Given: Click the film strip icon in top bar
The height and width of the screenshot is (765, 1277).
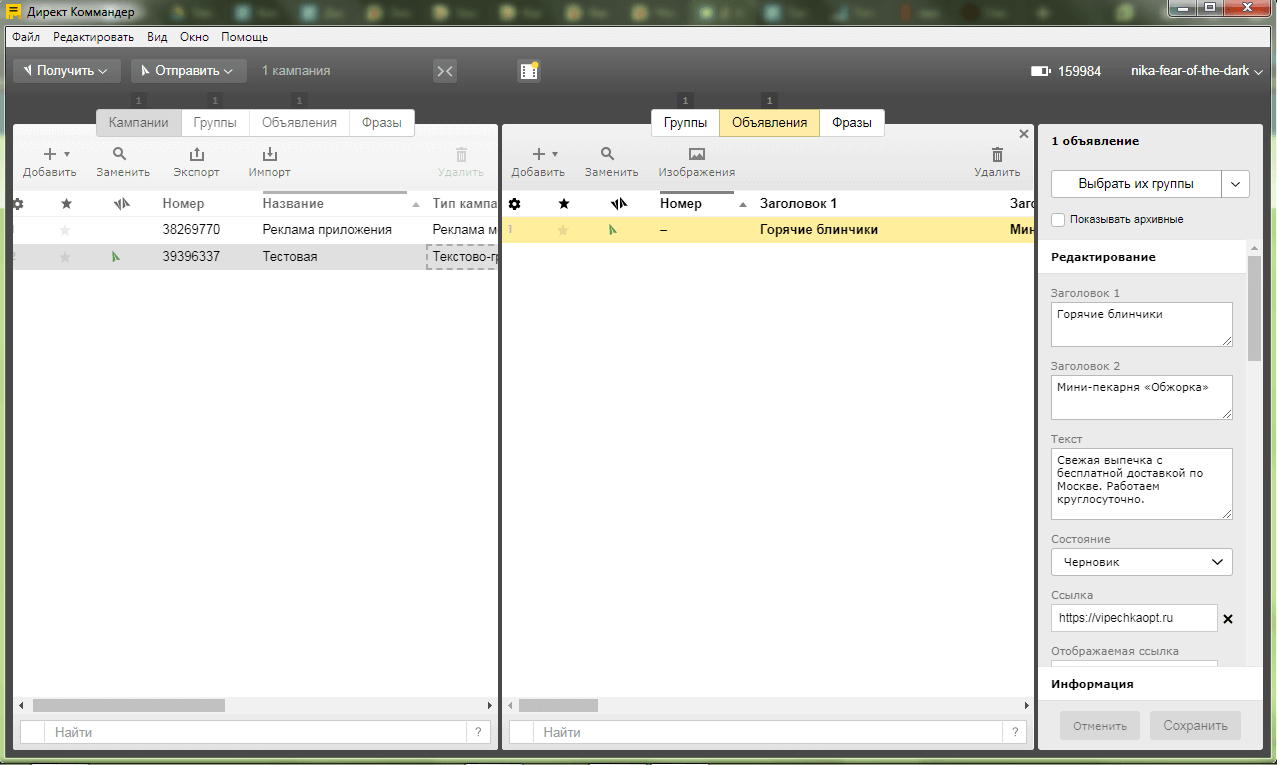Looking at the screenshot, I should [528, 71].
